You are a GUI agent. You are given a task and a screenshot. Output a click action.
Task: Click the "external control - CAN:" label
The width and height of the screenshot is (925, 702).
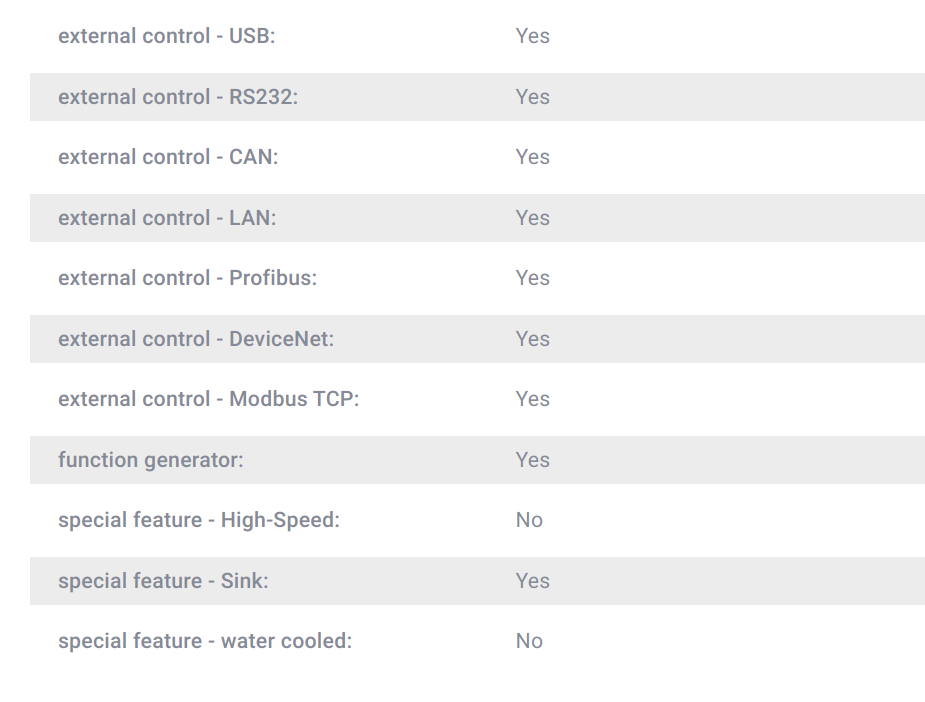coord(168,157)
